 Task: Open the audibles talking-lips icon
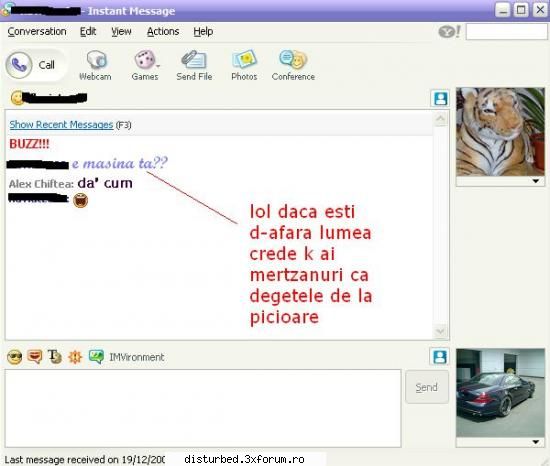coord(35,357)
